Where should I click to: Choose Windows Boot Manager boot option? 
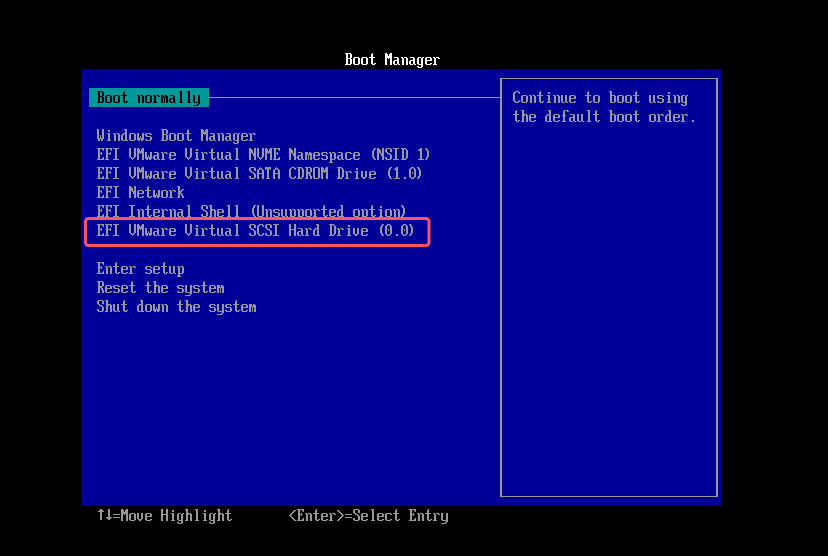pos(176,136)
